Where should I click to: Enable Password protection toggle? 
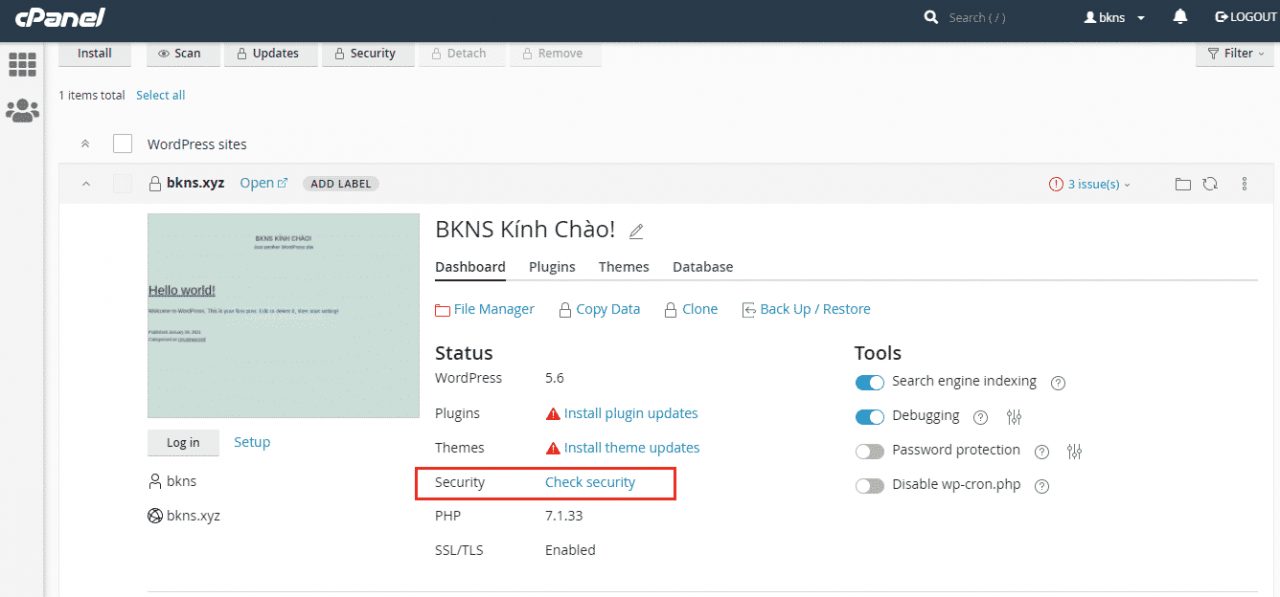[x=870, y=451]
